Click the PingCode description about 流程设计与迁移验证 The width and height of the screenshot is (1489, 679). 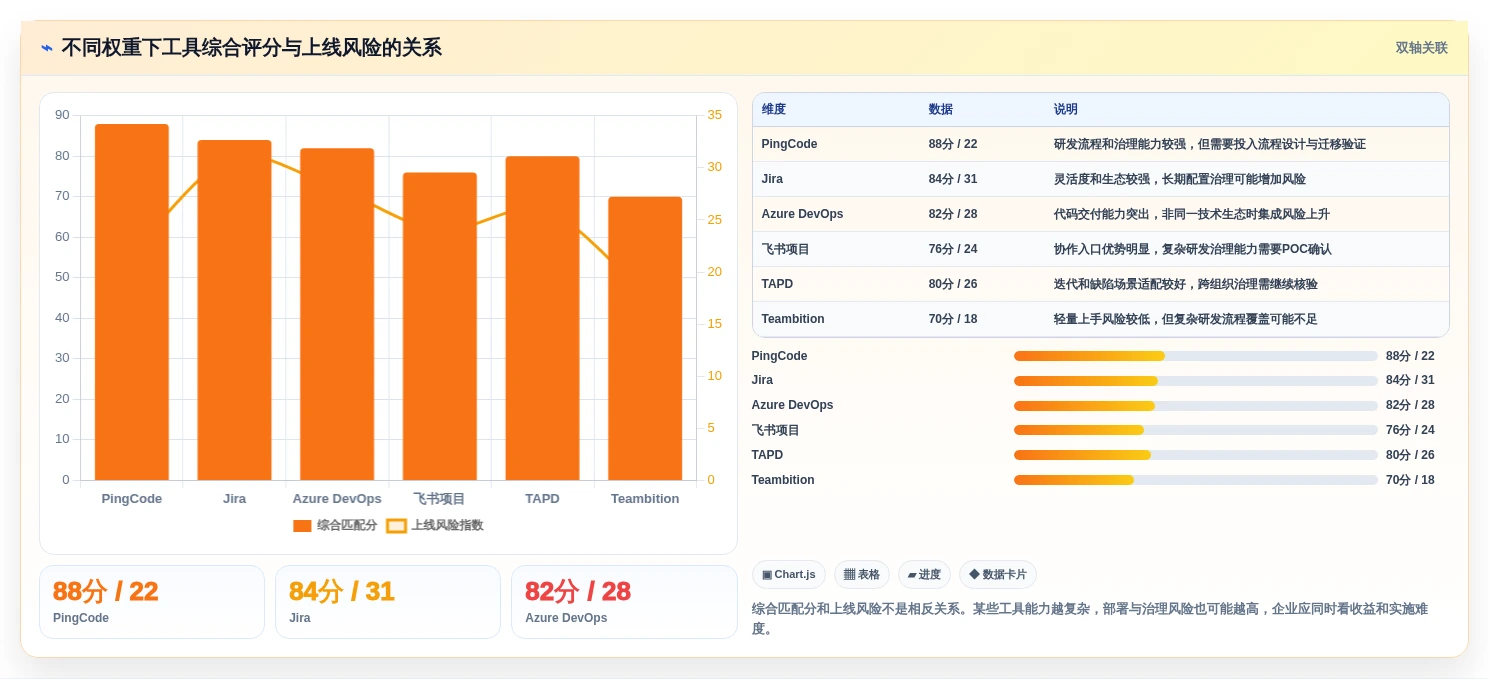1209,144
